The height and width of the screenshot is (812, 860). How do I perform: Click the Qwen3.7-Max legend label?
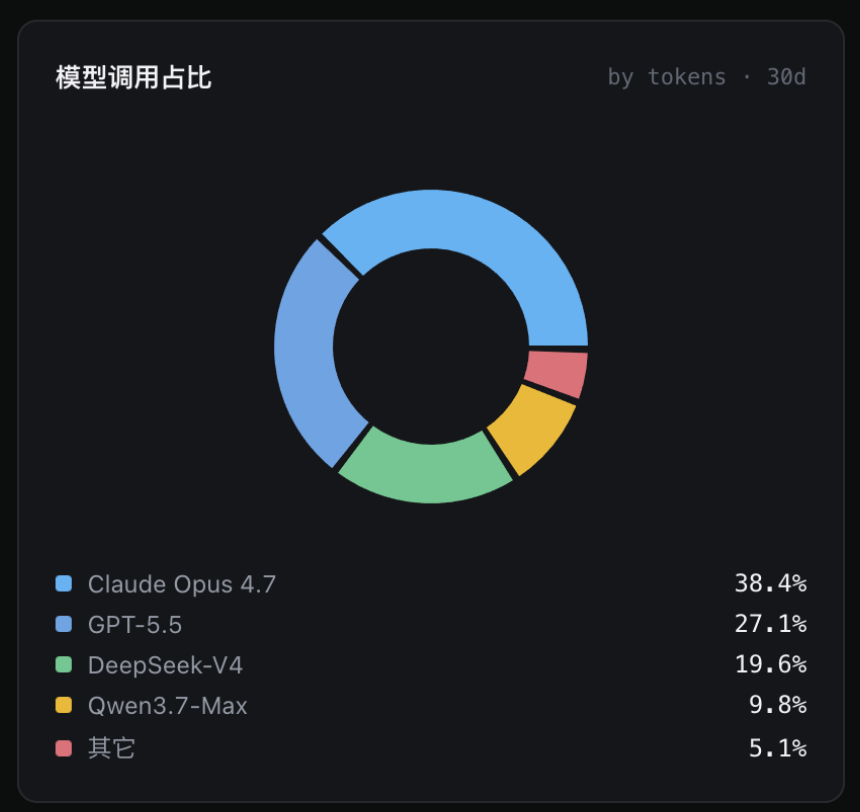pos(167,706)
